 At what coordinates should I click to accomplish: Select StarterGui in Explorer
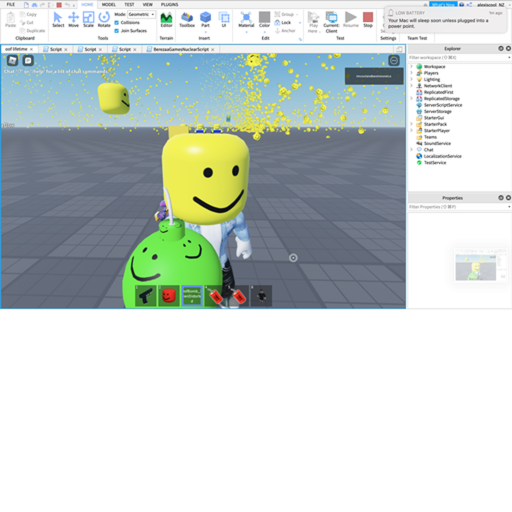pos(434,118)
